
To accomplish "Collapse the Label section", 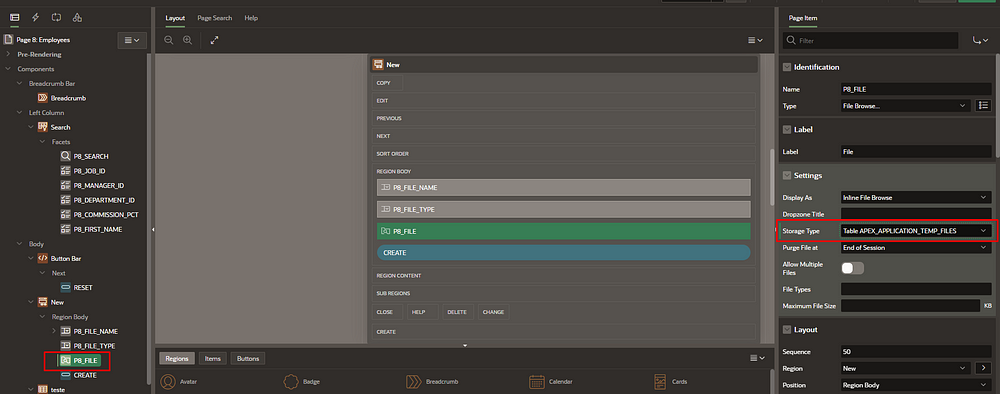I will pos(786,129).
